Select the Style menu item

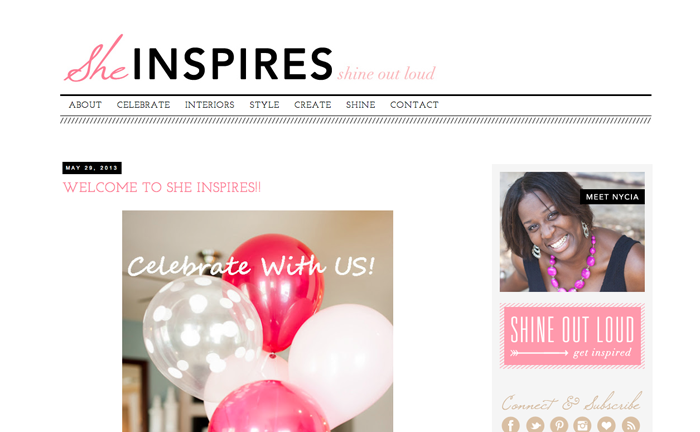click(264, 105)
